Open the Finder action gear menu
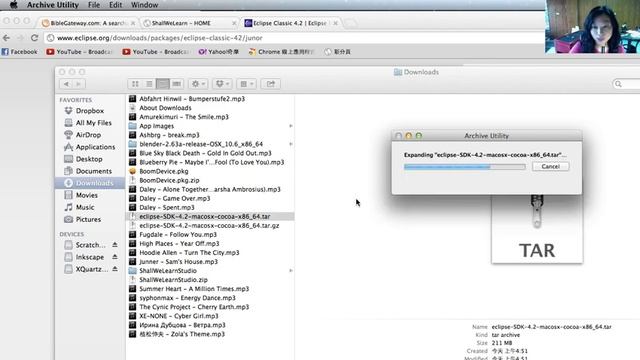Screen dimensions: 640x360 [198, 84]
